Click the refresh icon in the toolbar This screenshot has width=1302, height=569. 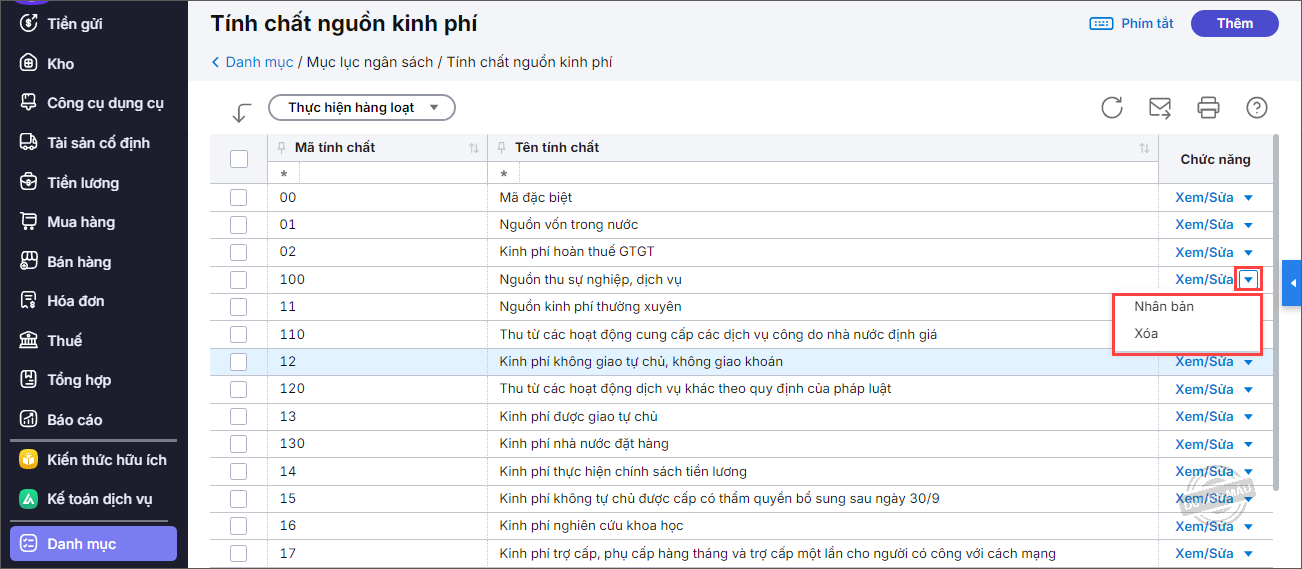click(x=1112, y=108)
